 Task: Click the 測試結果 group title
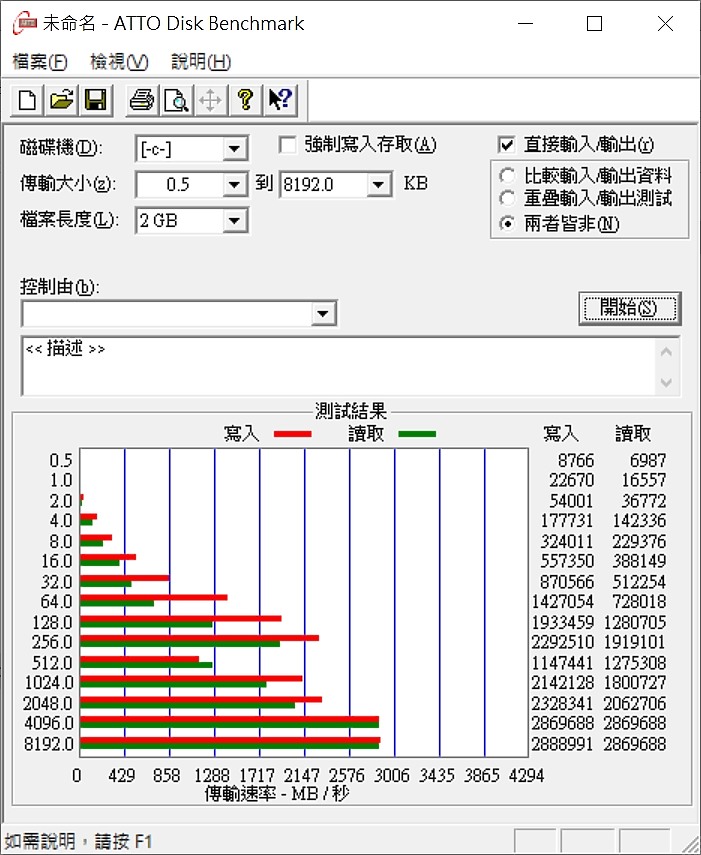[351, 411]
